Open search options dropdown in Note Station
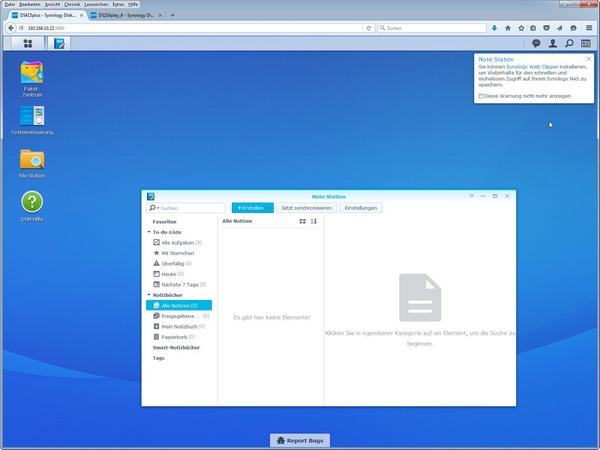The height and width of the screenshot is (450, 600). click(154, 208)
